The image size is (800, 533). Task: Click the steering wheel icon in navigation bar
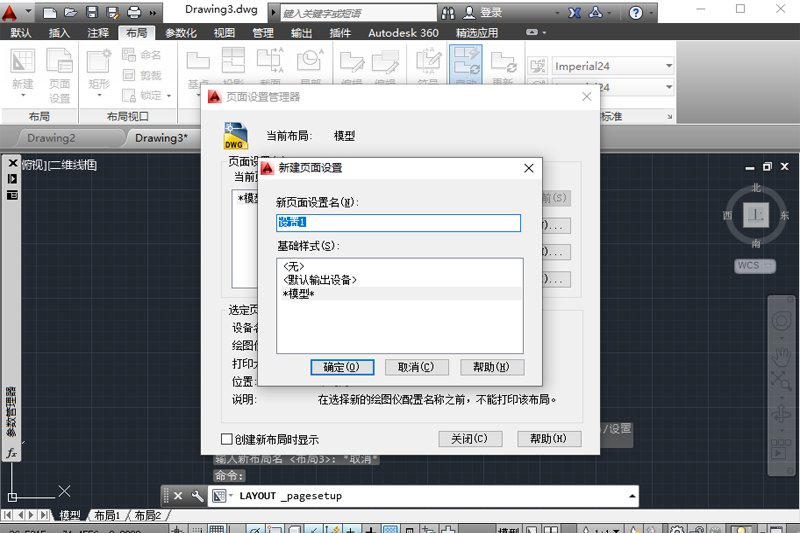pyautogui.click(x=781, y=321)
